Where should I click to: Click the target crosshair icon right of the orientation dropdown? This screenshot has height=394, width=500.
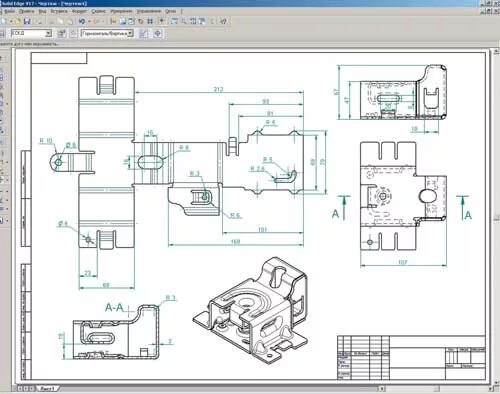(x=158, y=33)
